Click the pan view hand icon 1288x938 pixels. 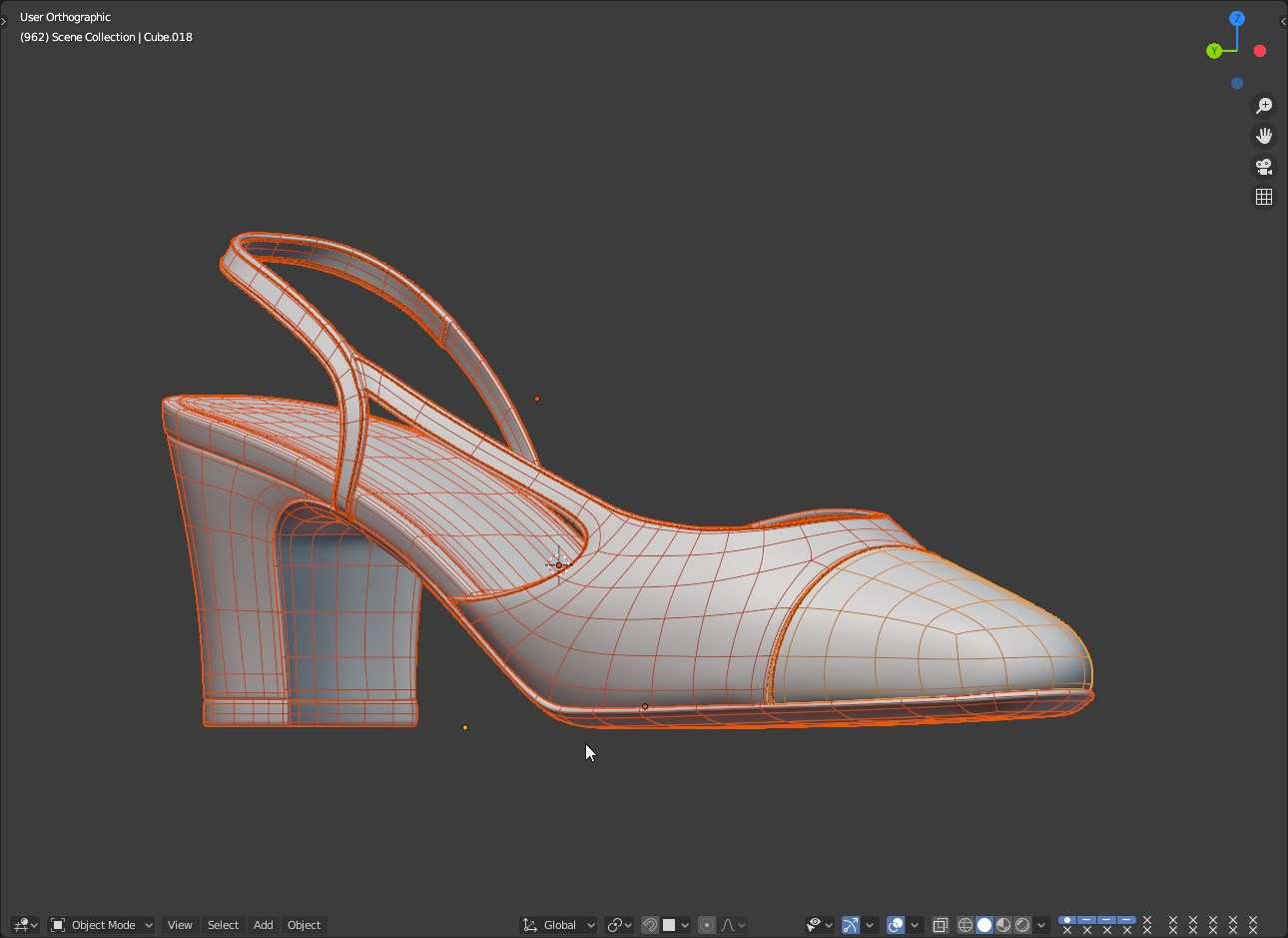coord(1264,136)
